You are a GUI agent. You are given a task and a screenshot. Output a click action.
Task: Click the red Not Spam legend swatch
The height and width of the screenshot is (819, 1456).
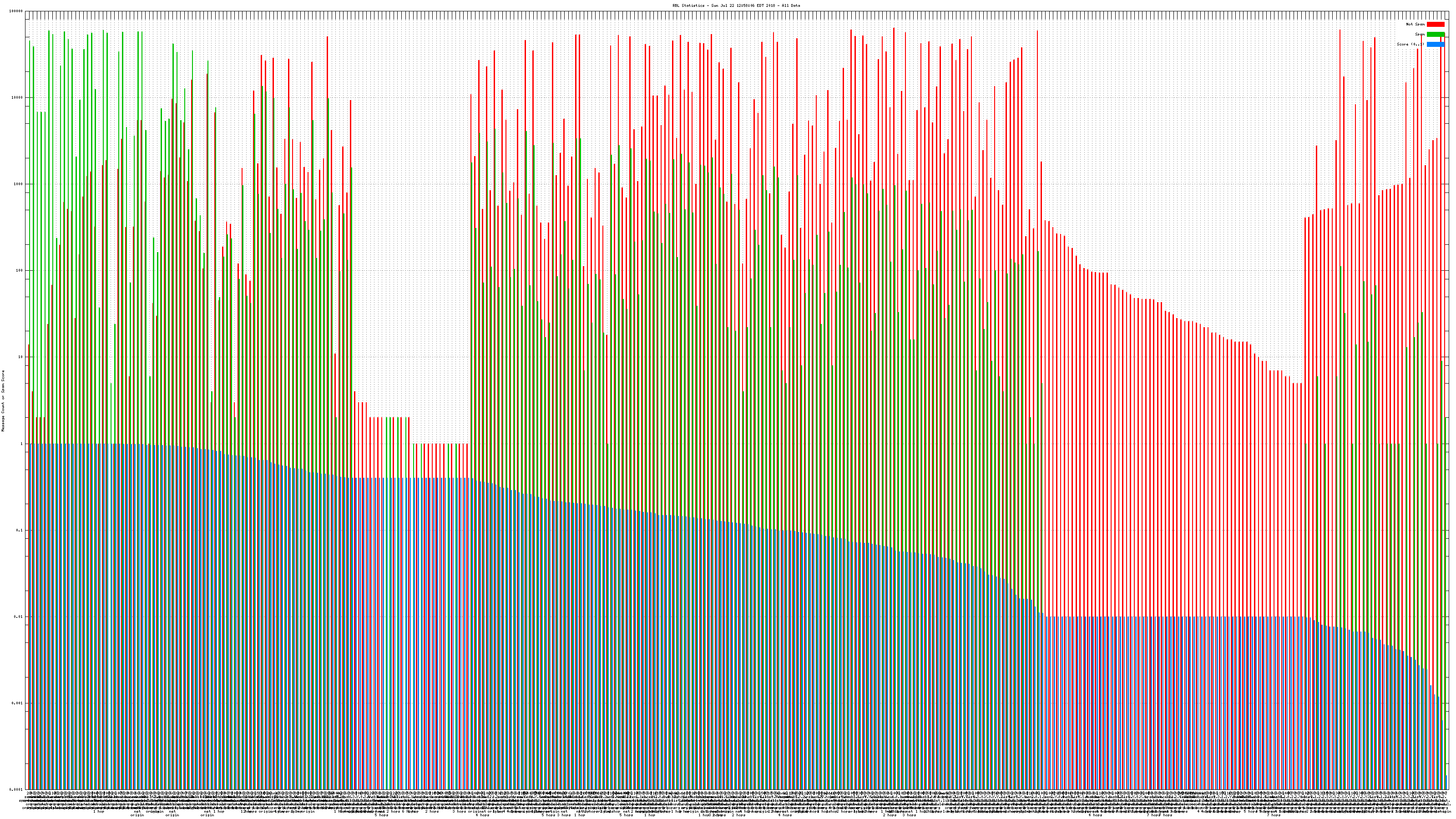pyautogui.click(x=1436, y=24)
